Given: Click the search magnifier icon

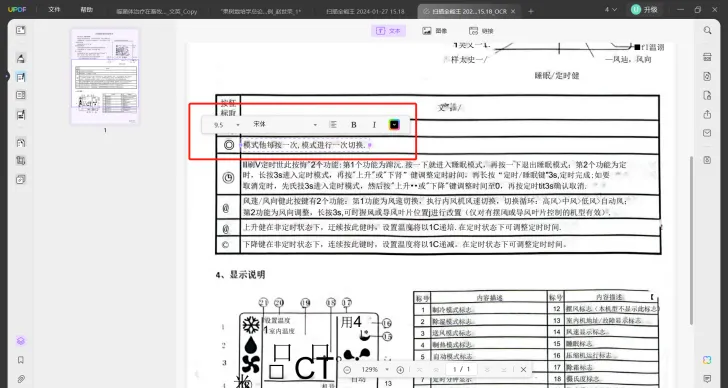Looking at the screenshot, I should click(707, 30).
